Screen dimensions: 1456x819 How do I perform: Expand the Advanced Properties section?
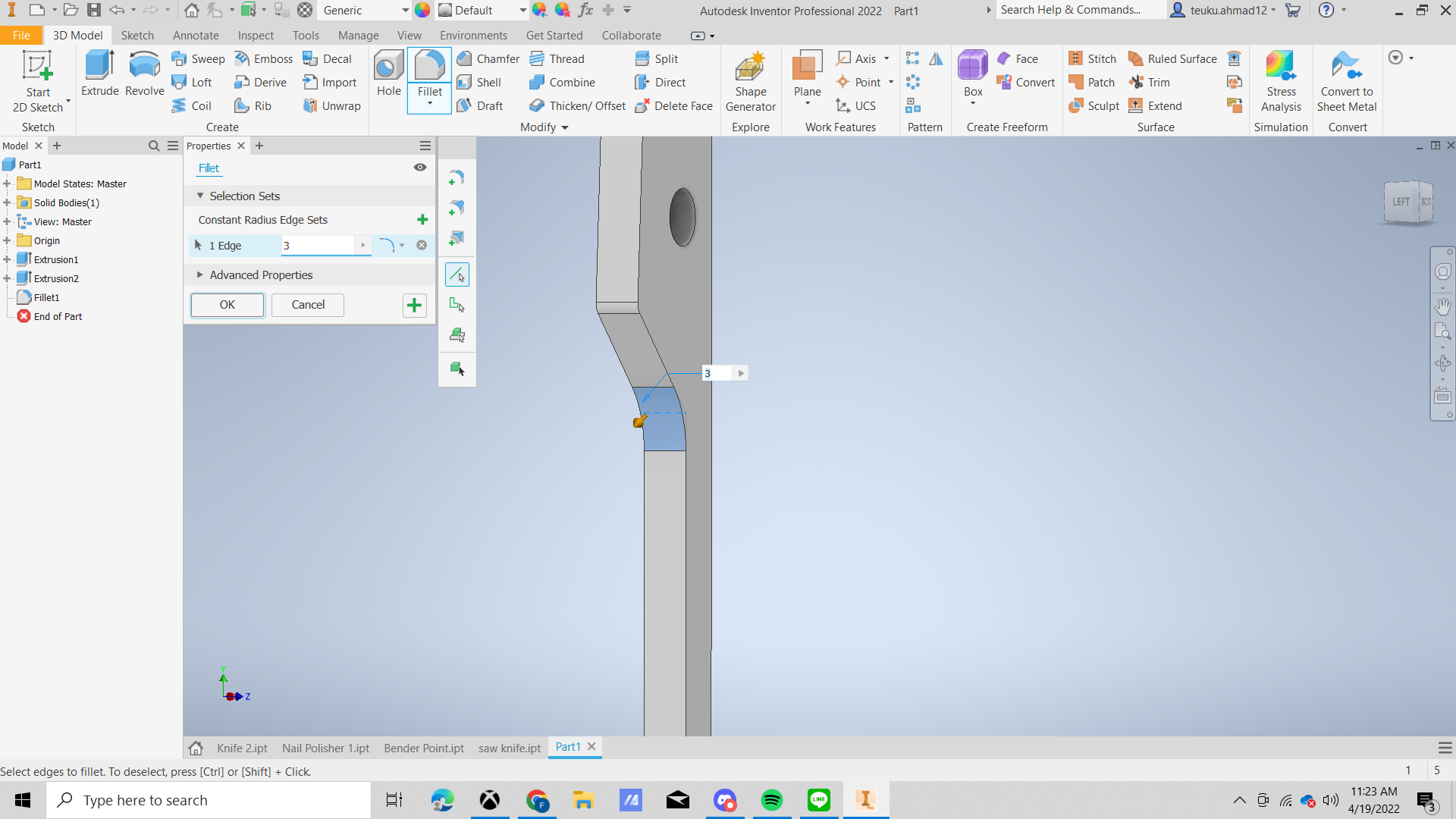200,275
